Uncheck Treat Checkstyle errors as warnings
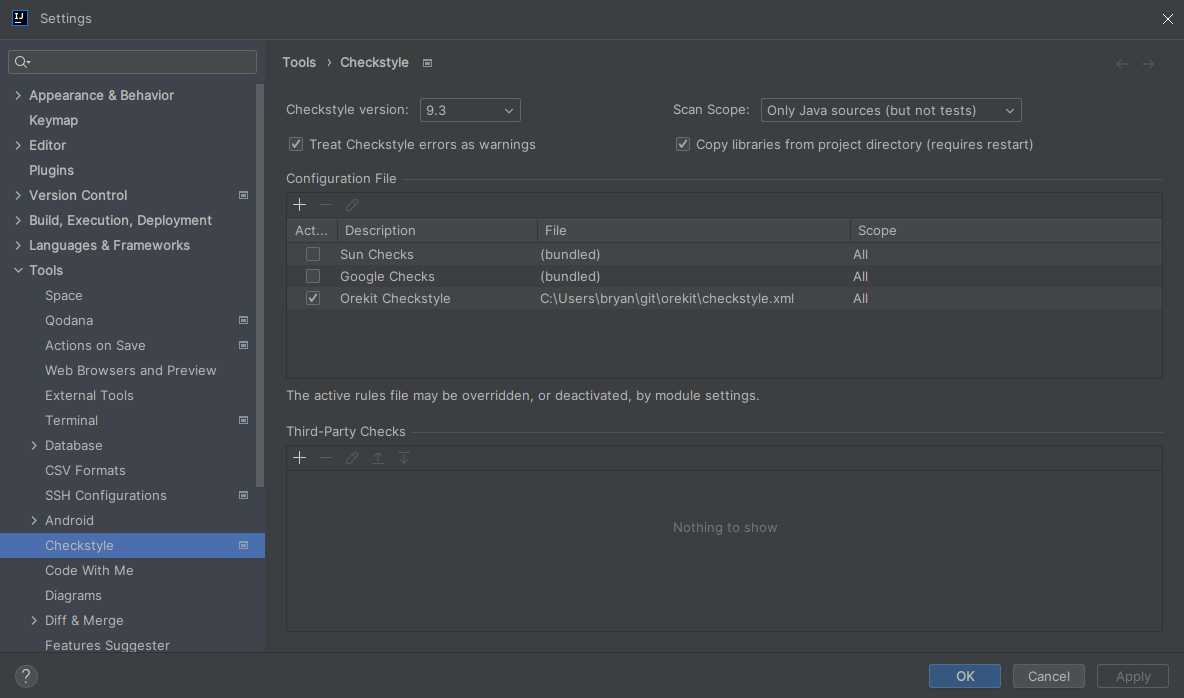 tap(296, 144)
